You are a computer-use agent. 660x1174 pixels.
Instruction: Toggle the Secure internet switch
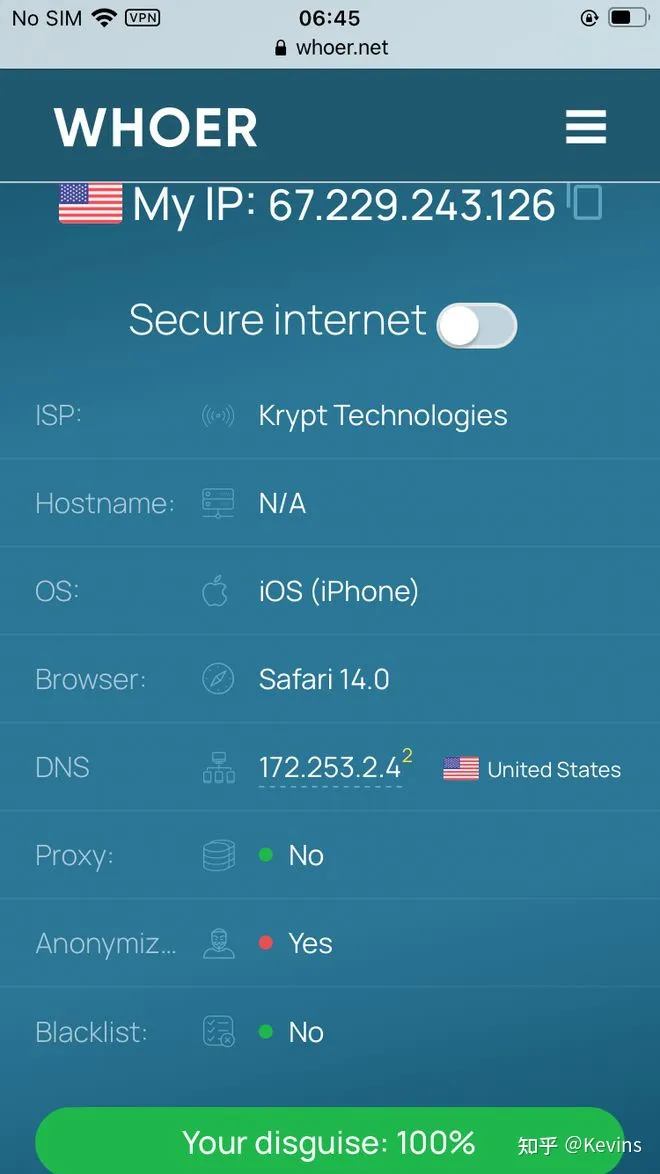click(477, 326)
